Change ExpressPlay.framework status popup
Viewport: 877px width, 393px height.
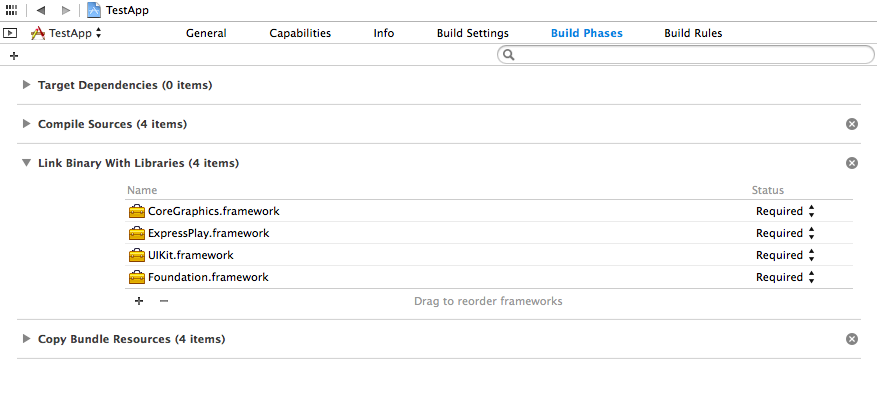[x=785, y=233]
